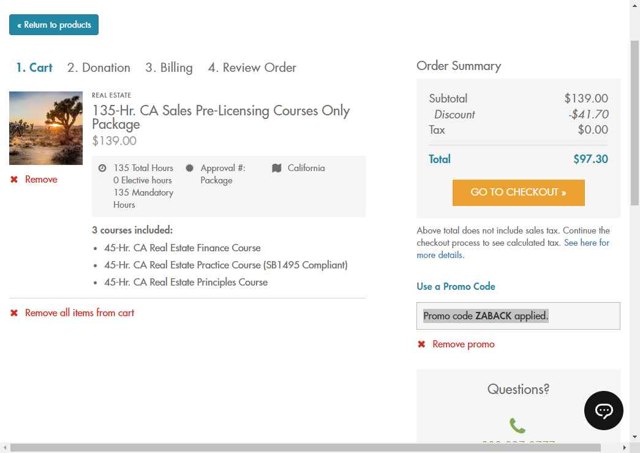Click the red X beside Remove item
Screen dimensions: 640x453
(x=14, y=180)
